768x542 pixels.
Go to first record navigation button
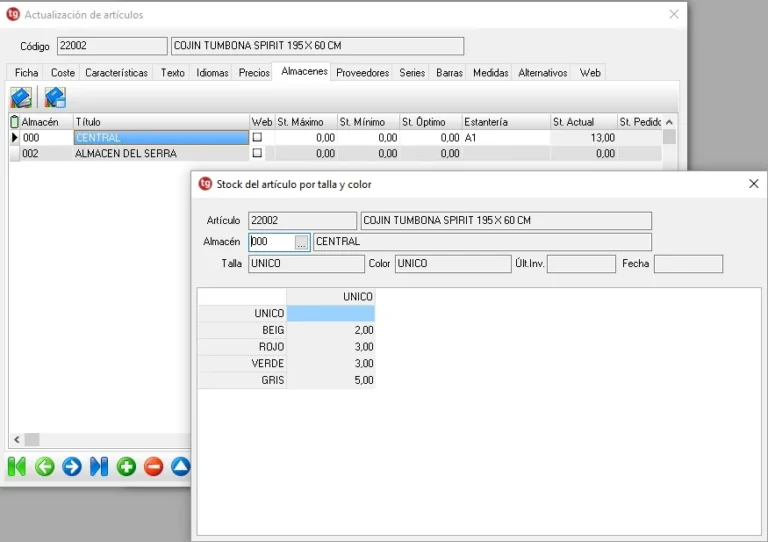point(17,466)
